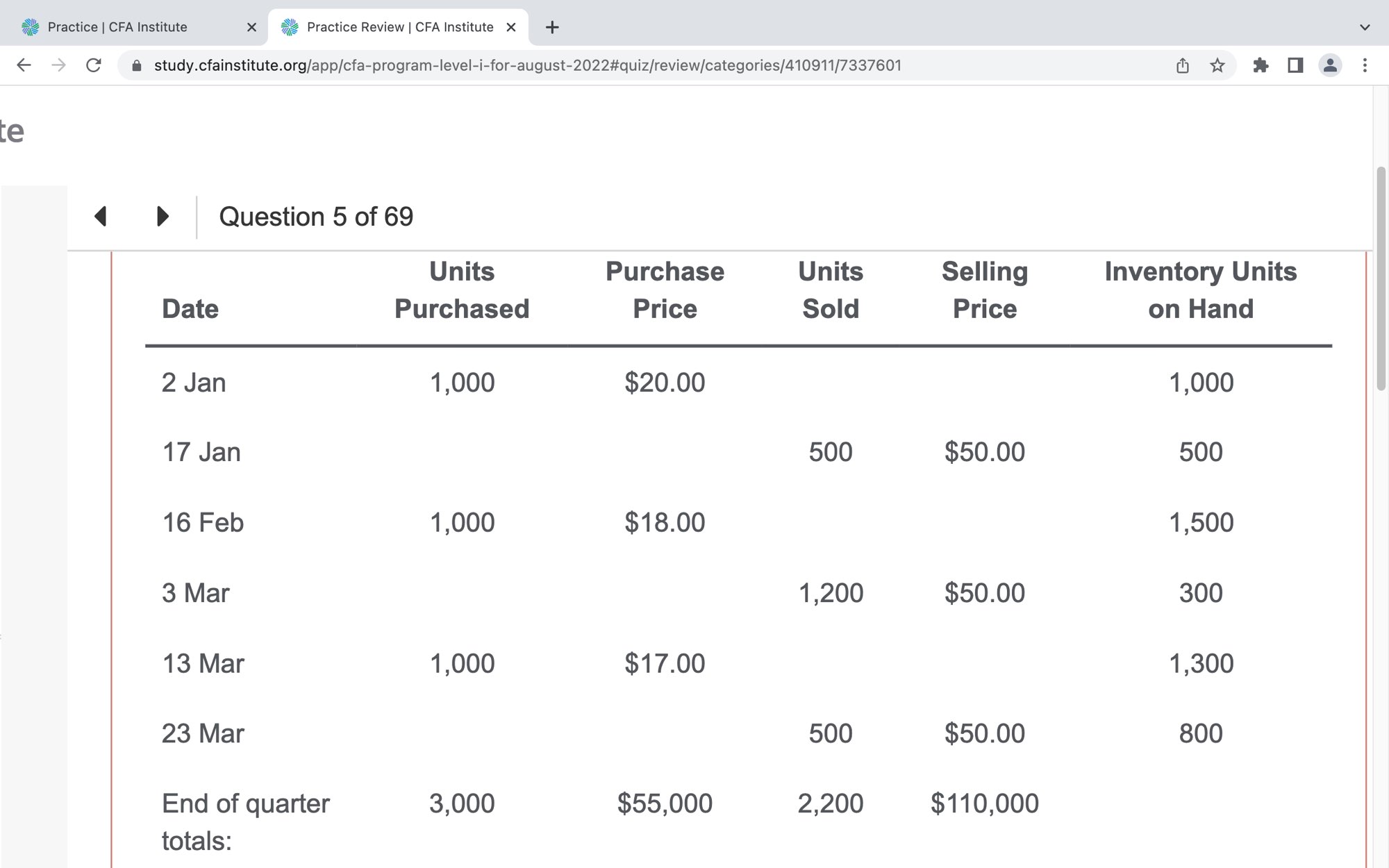
Task: Reload the current page
Action: 94,65
